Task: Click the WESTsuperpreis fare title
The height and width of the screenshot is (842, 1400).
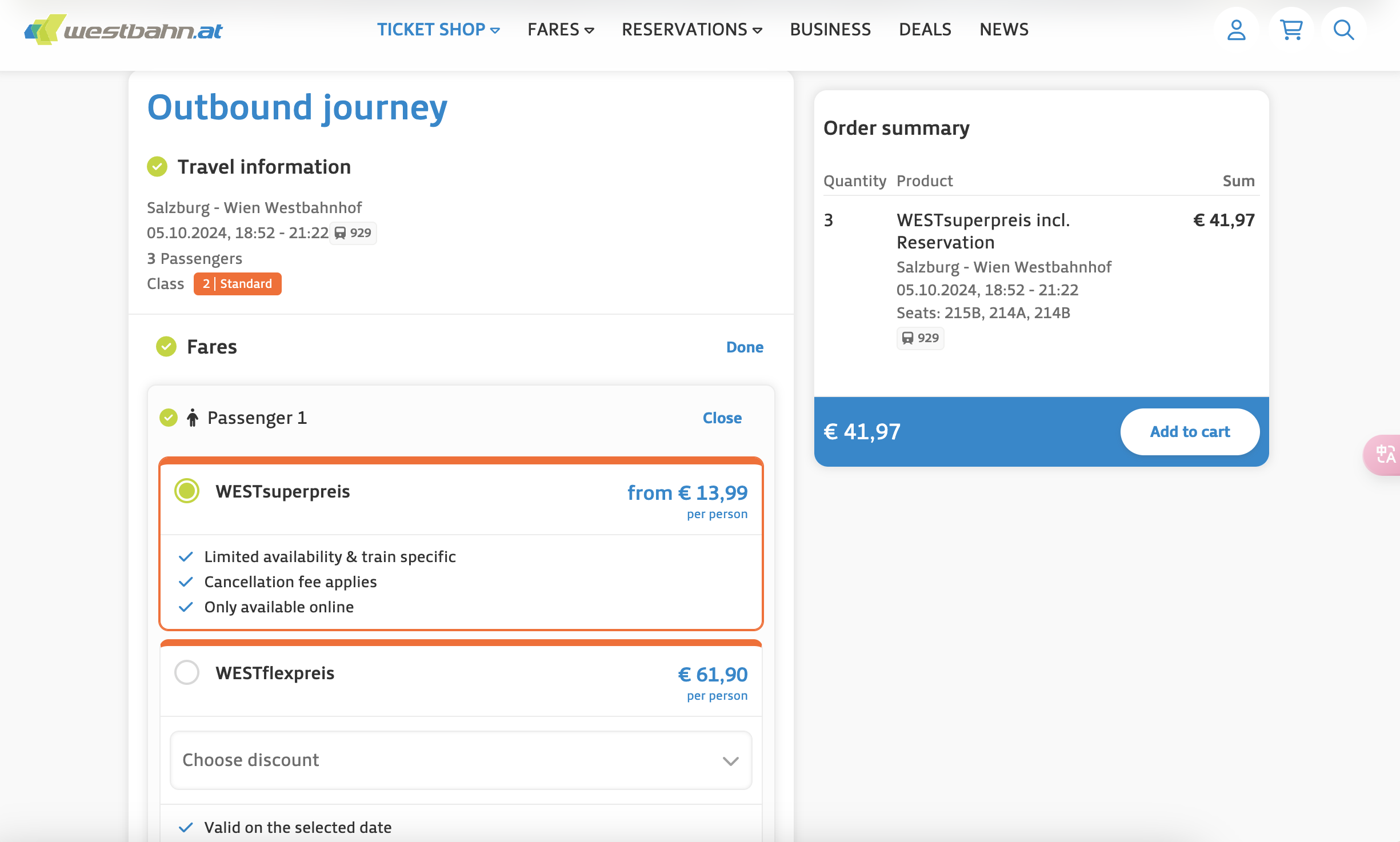Action: tap(283, 491)
